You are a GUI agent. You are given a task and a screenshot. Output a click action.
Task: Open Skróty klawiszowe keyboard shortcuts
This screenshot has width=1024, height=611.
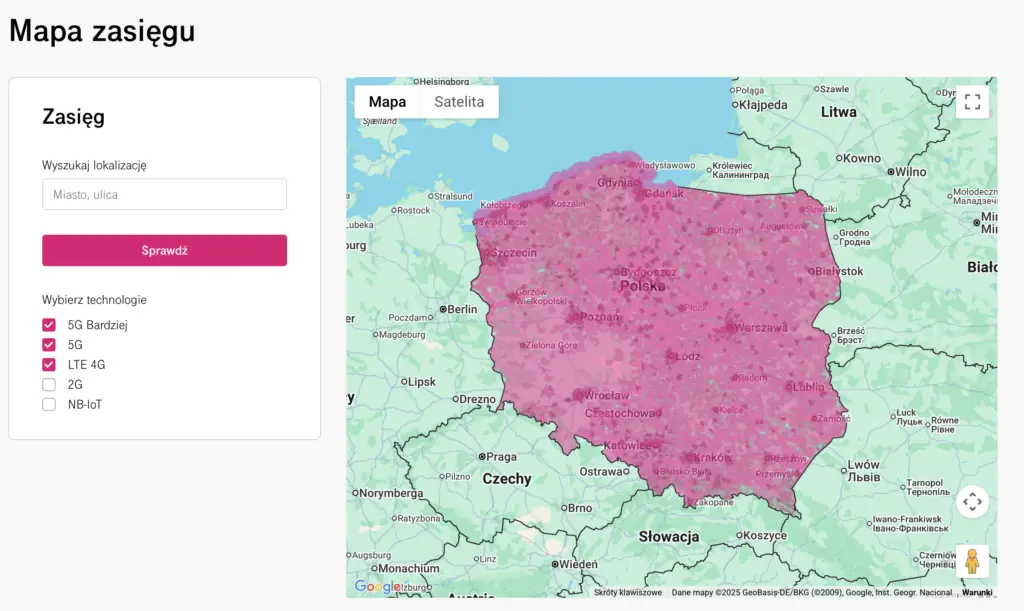628,592
